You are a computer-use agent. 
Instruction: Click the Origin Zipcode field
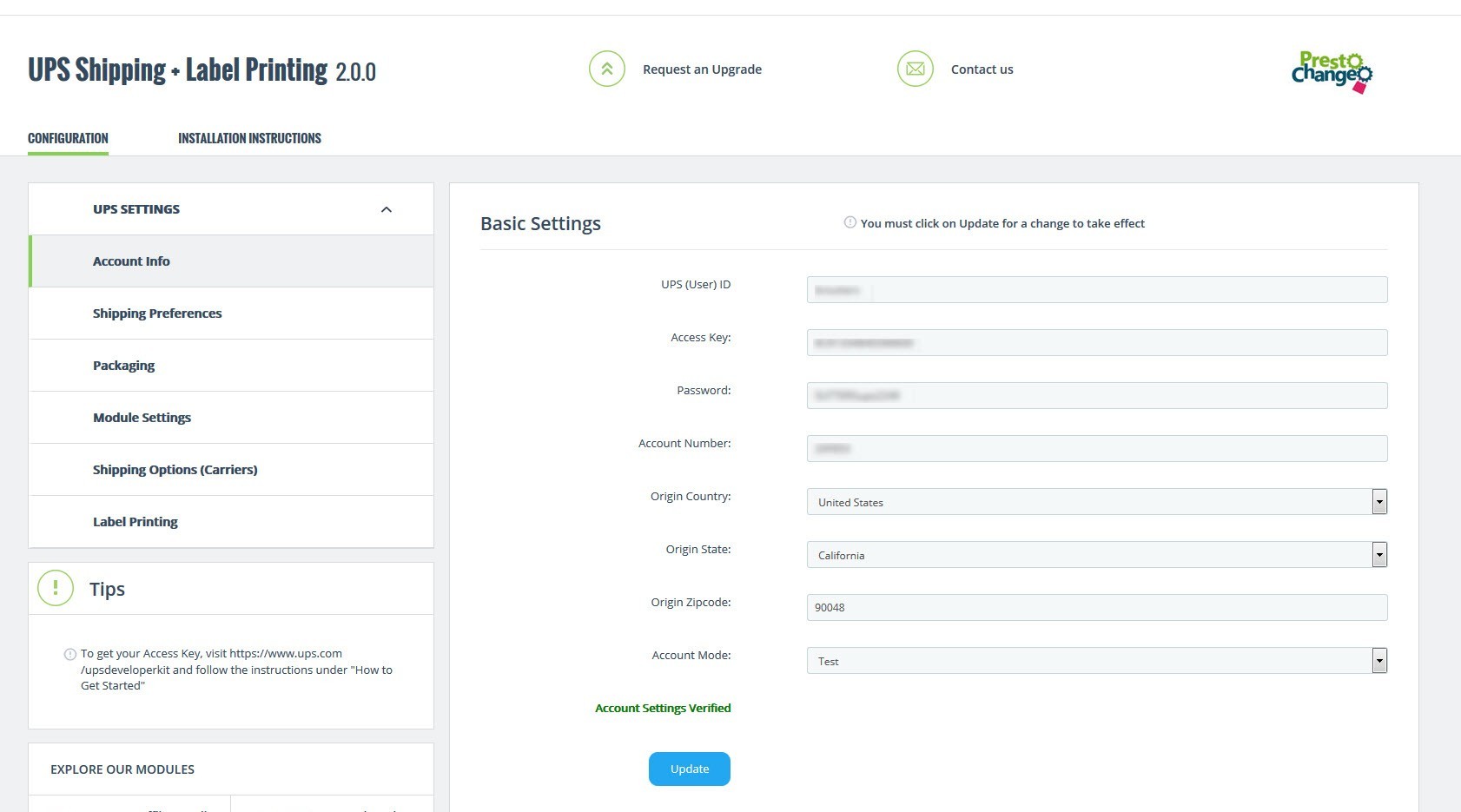(x=1097, y=607)
